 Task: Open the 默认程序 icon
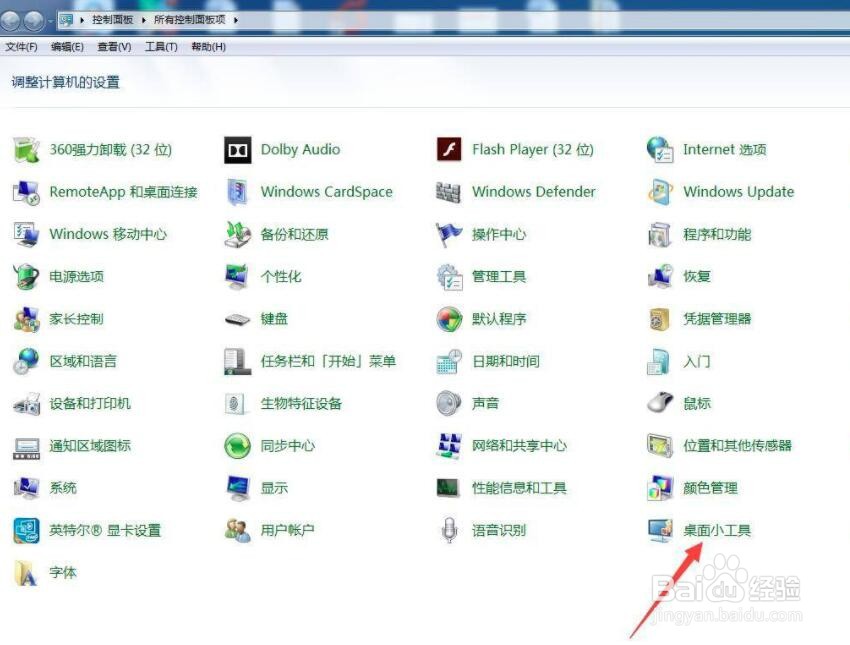449,319
